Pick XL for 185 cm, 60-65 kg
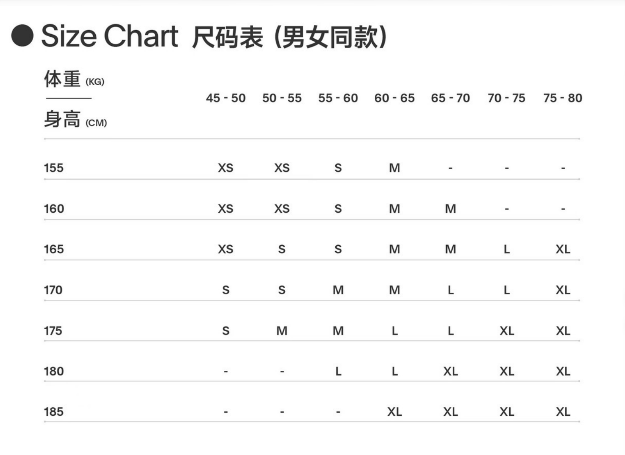Image resolution: width=625 pixels, height=455 pixels. (394, 412)
